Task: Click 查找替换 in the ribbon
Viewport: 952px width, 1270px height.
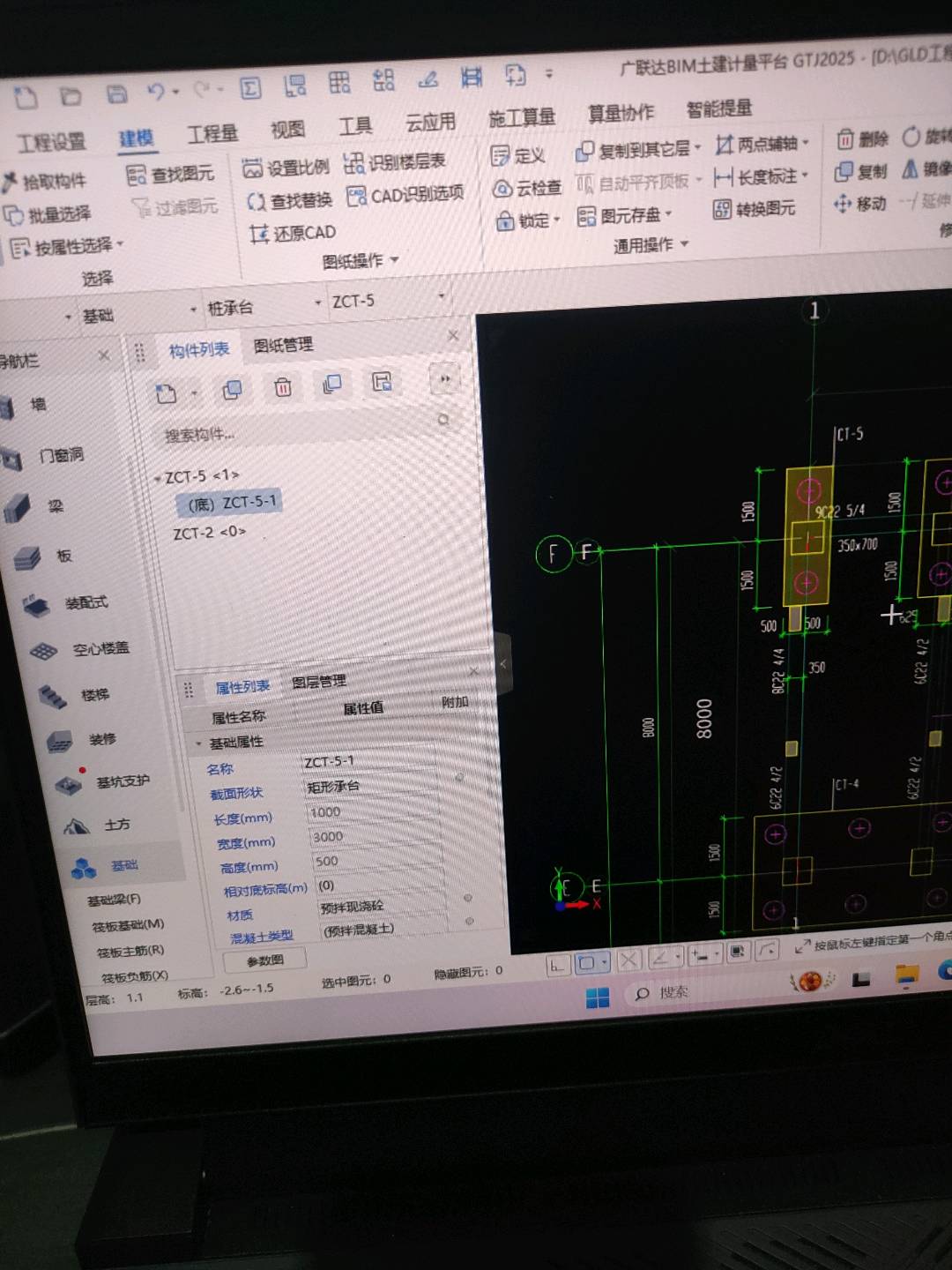Action: [290, 201]
